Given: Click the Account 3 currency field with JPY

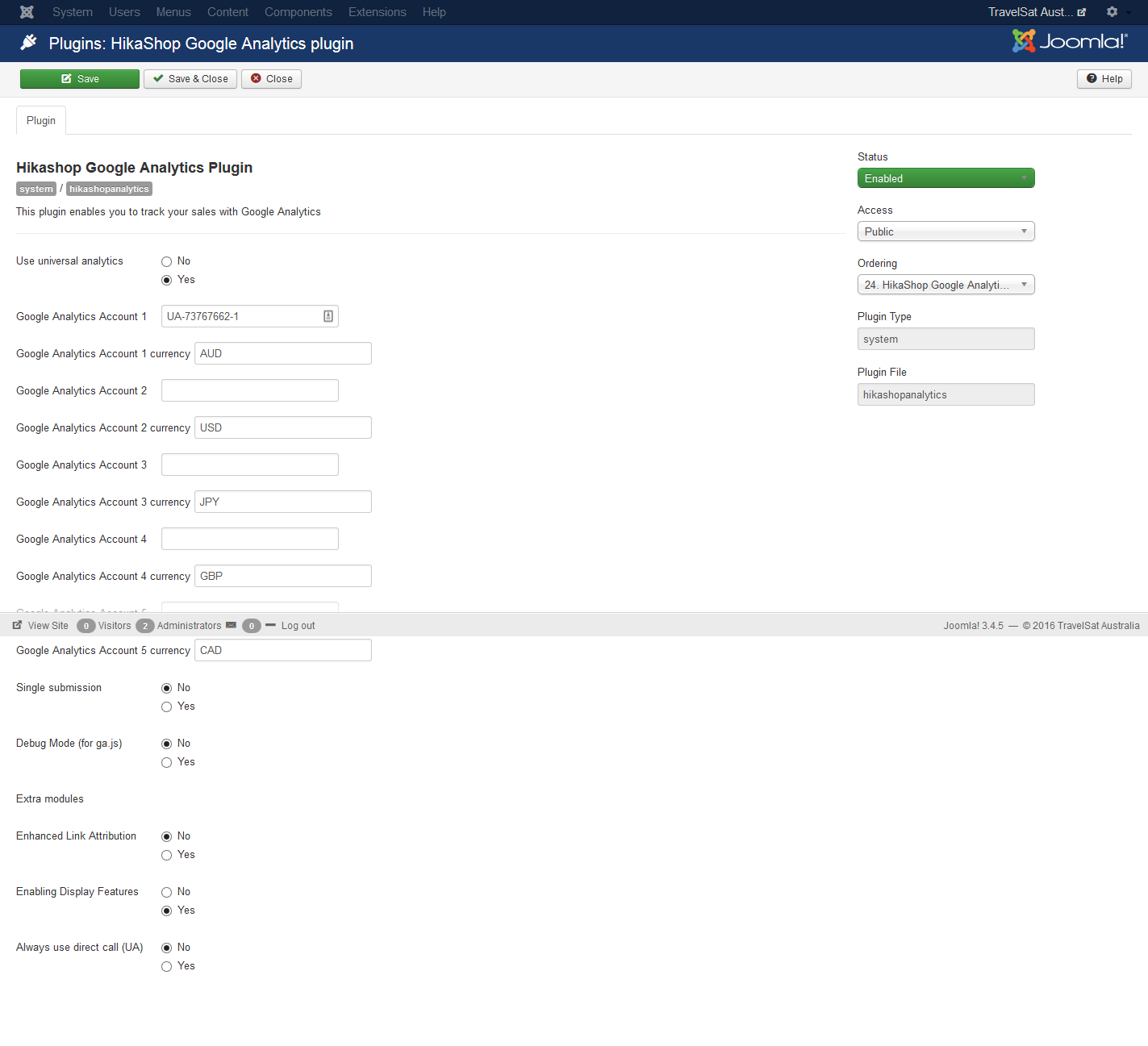Looking at the screenshot, I should pos(283,502).
